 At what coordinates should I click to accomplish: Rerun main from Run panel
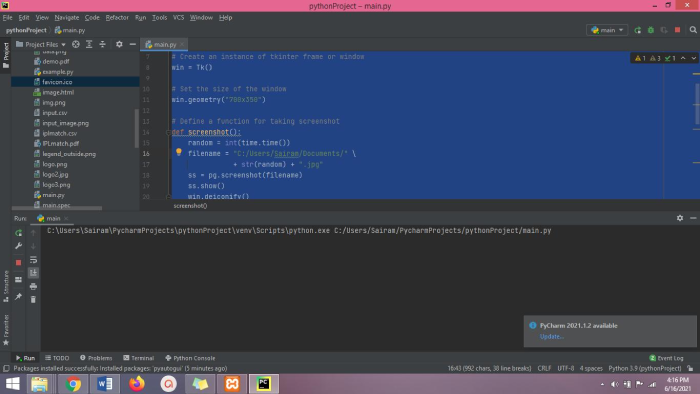[18, 232]
